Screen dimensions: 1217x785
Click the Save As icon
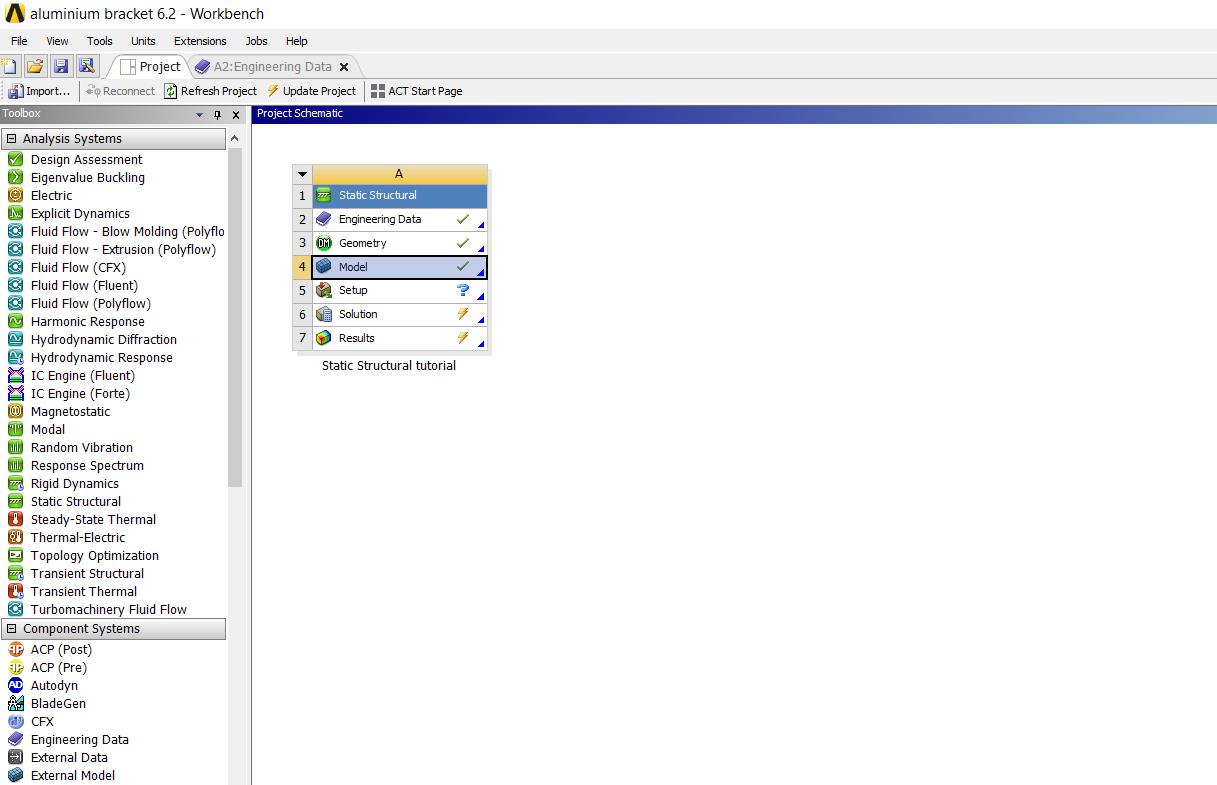[86, 66]
